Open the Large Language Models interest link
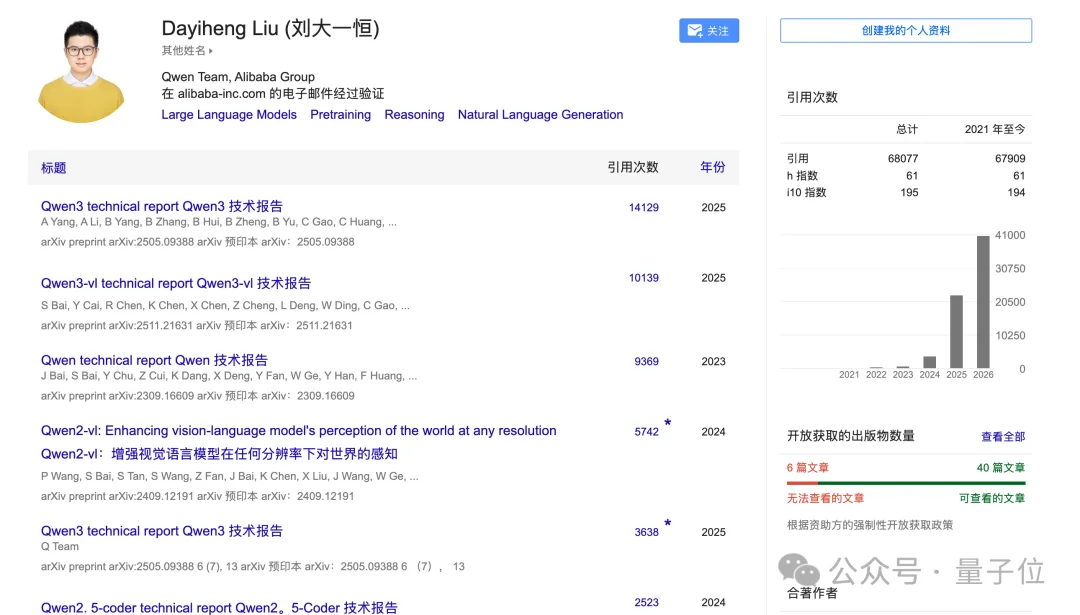 [x=229, y=114]
